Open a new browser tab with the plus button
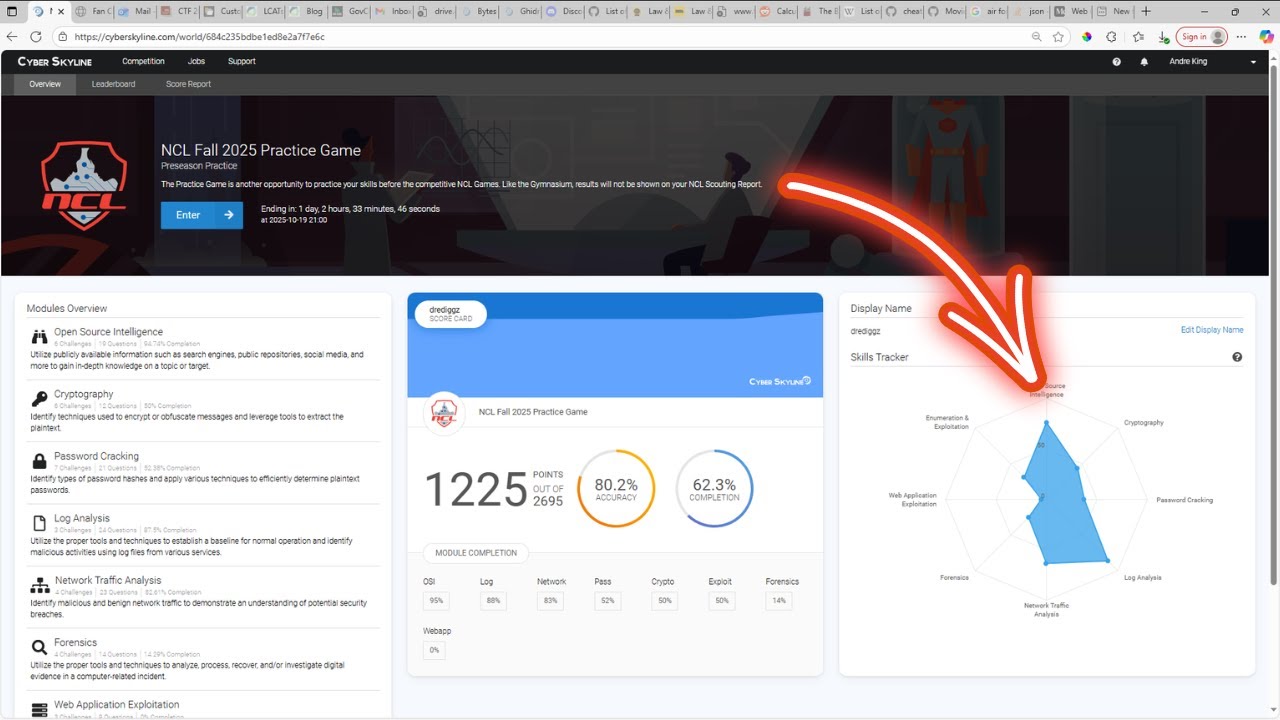This screenshot has width=1280, height=720. [x=1145, y=12]
